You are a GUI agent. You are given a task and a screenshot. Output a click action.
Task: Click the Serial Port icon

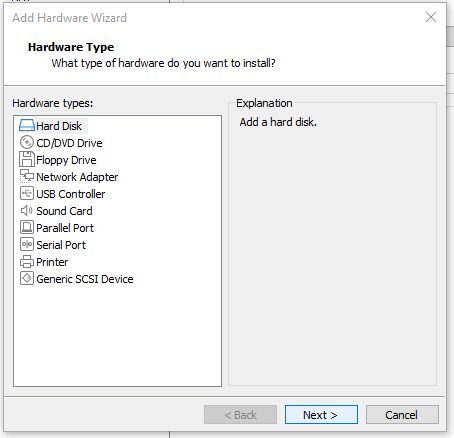coord(27,245)
